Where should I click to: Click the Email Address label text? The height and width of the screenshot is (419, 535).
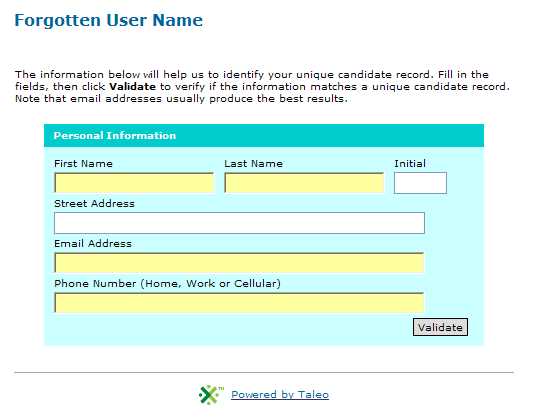(x=93, y=244)
